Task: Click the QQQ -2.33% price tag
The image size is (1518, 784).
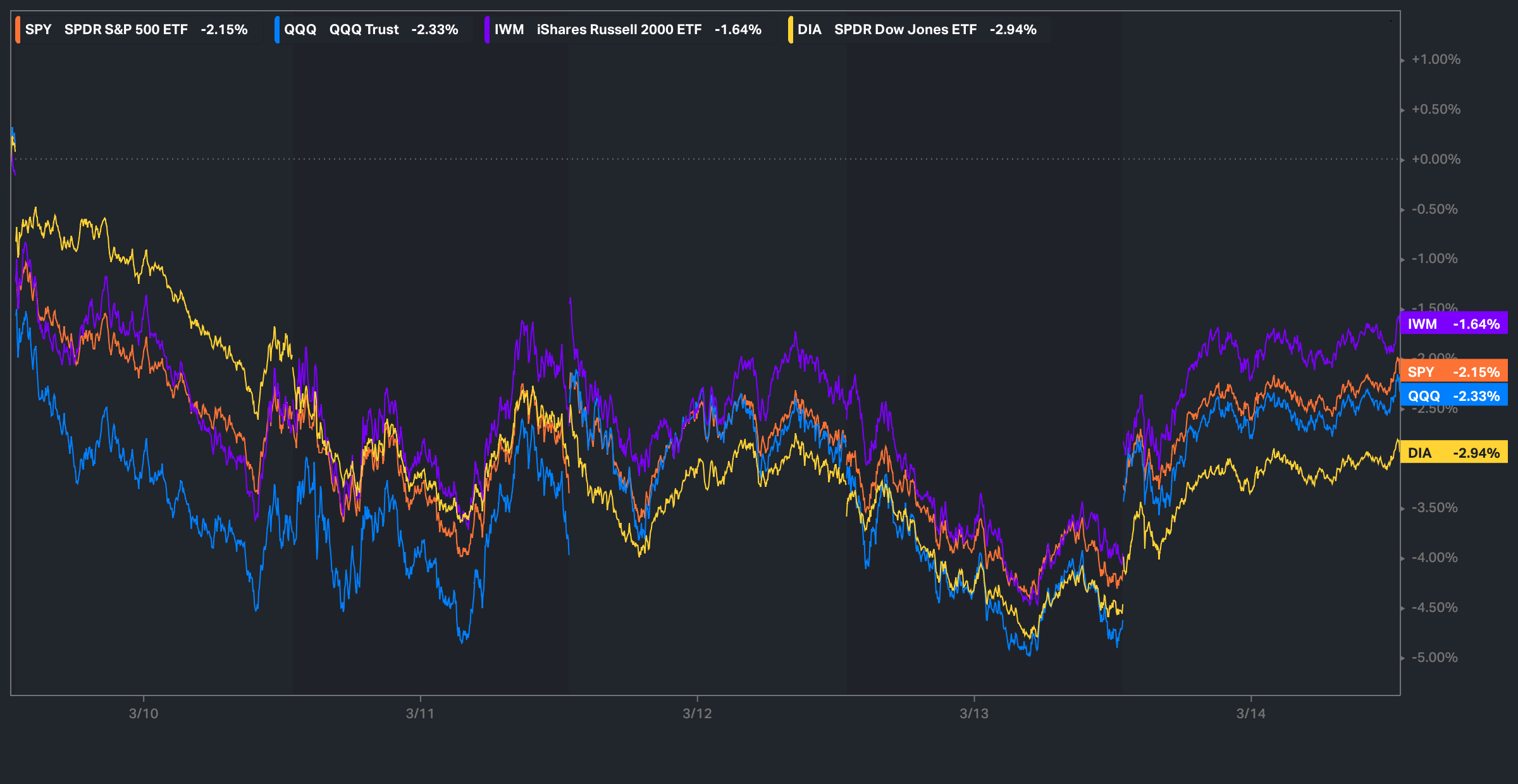Action: pyautogui.click(x=1453, y=396)
